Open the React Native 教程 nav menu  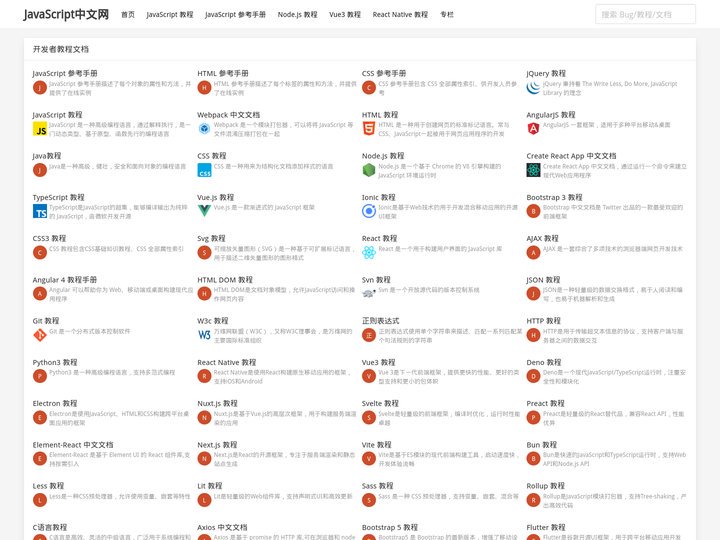point(400,15)
